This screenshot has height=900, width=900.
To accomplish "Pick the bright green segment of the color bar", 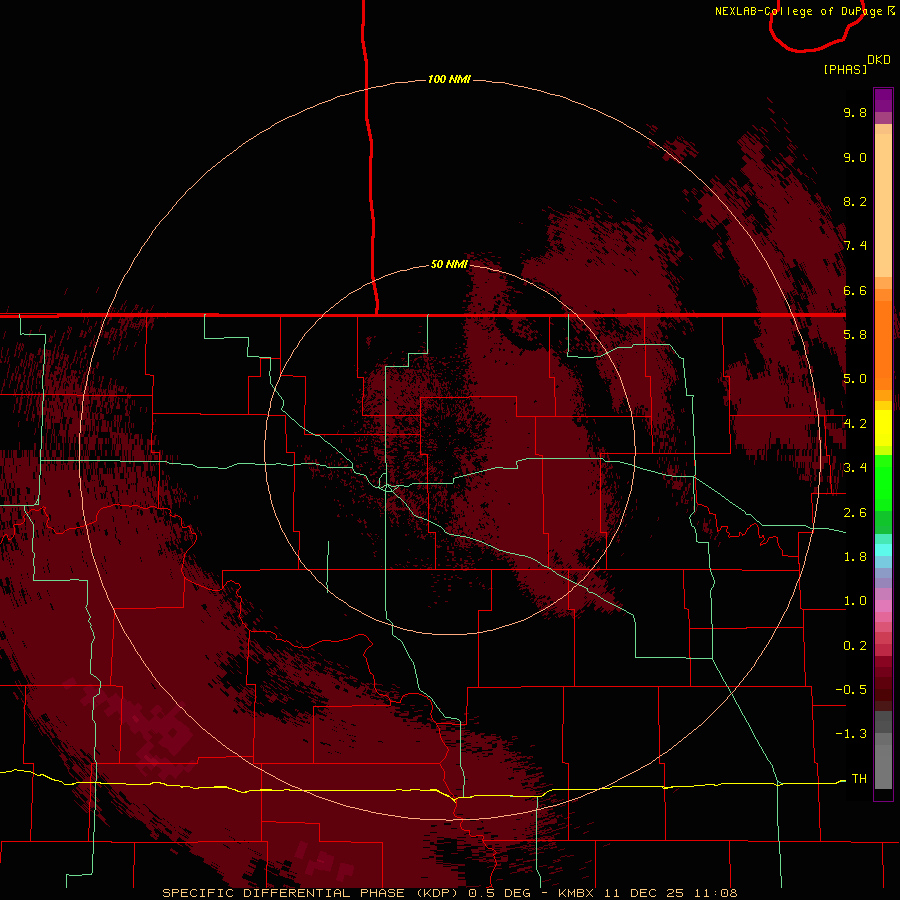I will click(883, 482).
